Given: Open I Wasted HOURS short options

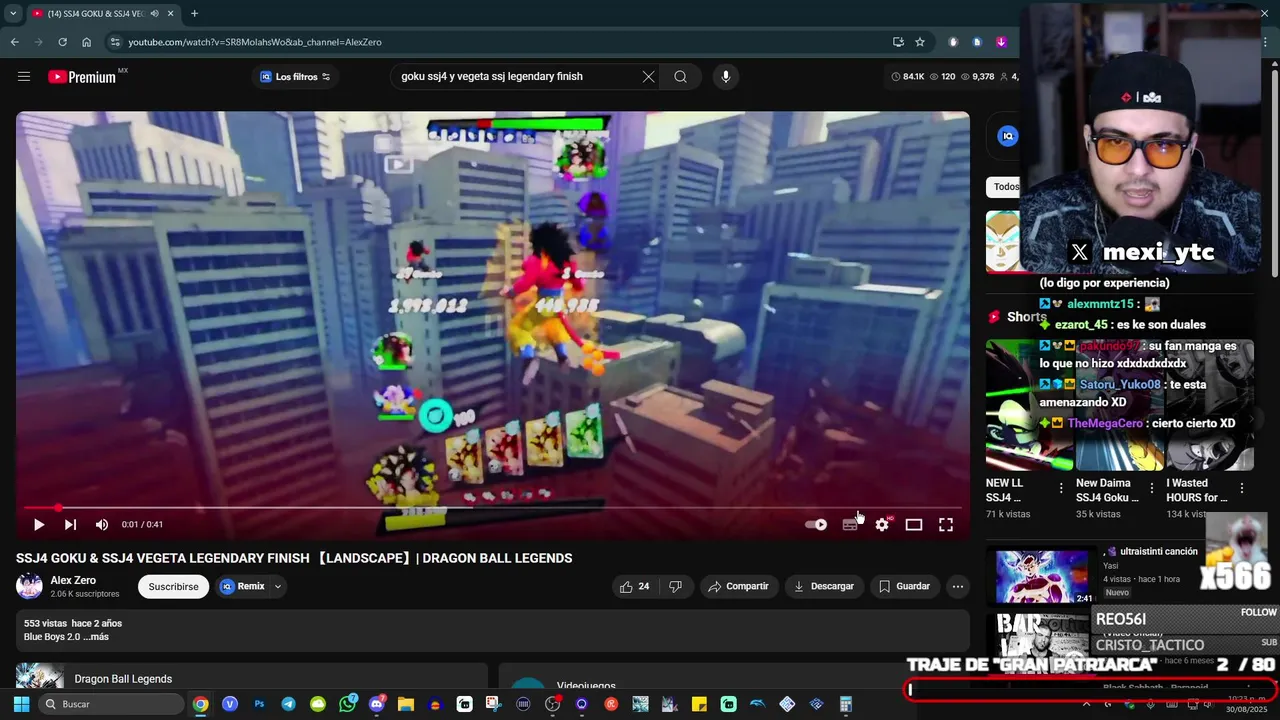Looking at the screenshot, I should (x=1242, y=489).
